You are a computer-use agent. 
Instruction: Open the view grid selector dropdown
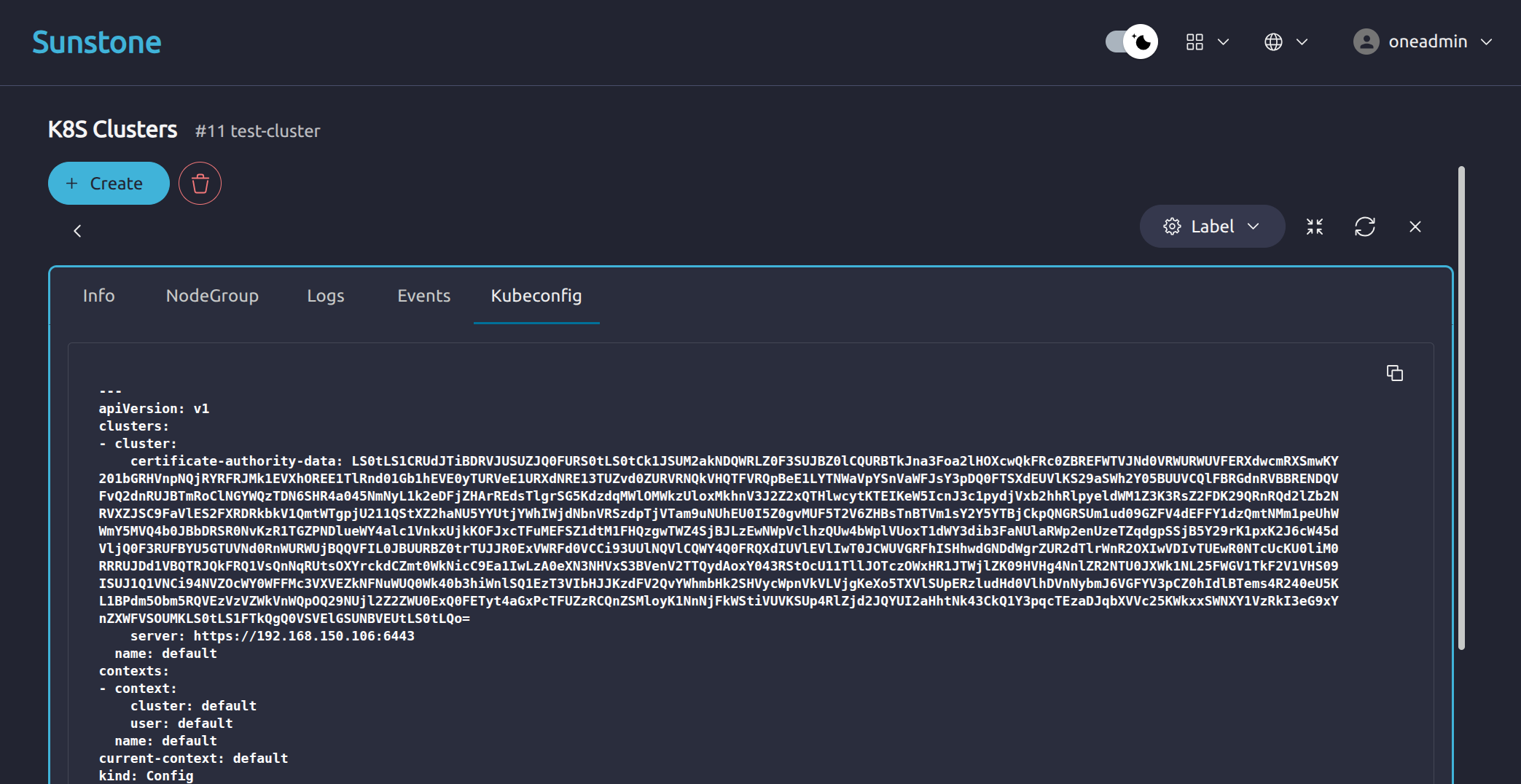pyautogui.click(x=1207, y=42)
